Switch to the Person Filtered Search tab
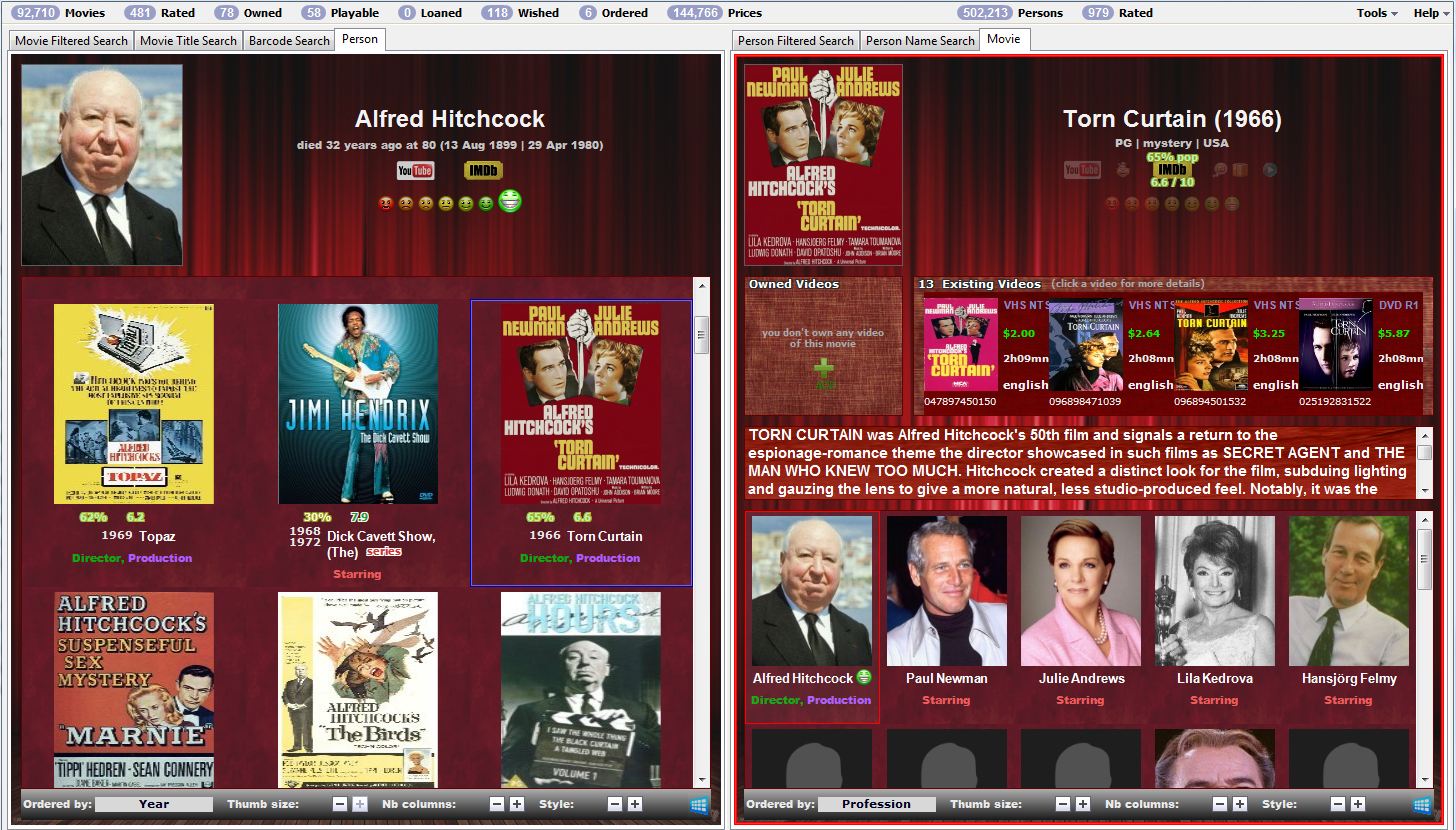The image size is (1456, 830). (x=796, y=41)
